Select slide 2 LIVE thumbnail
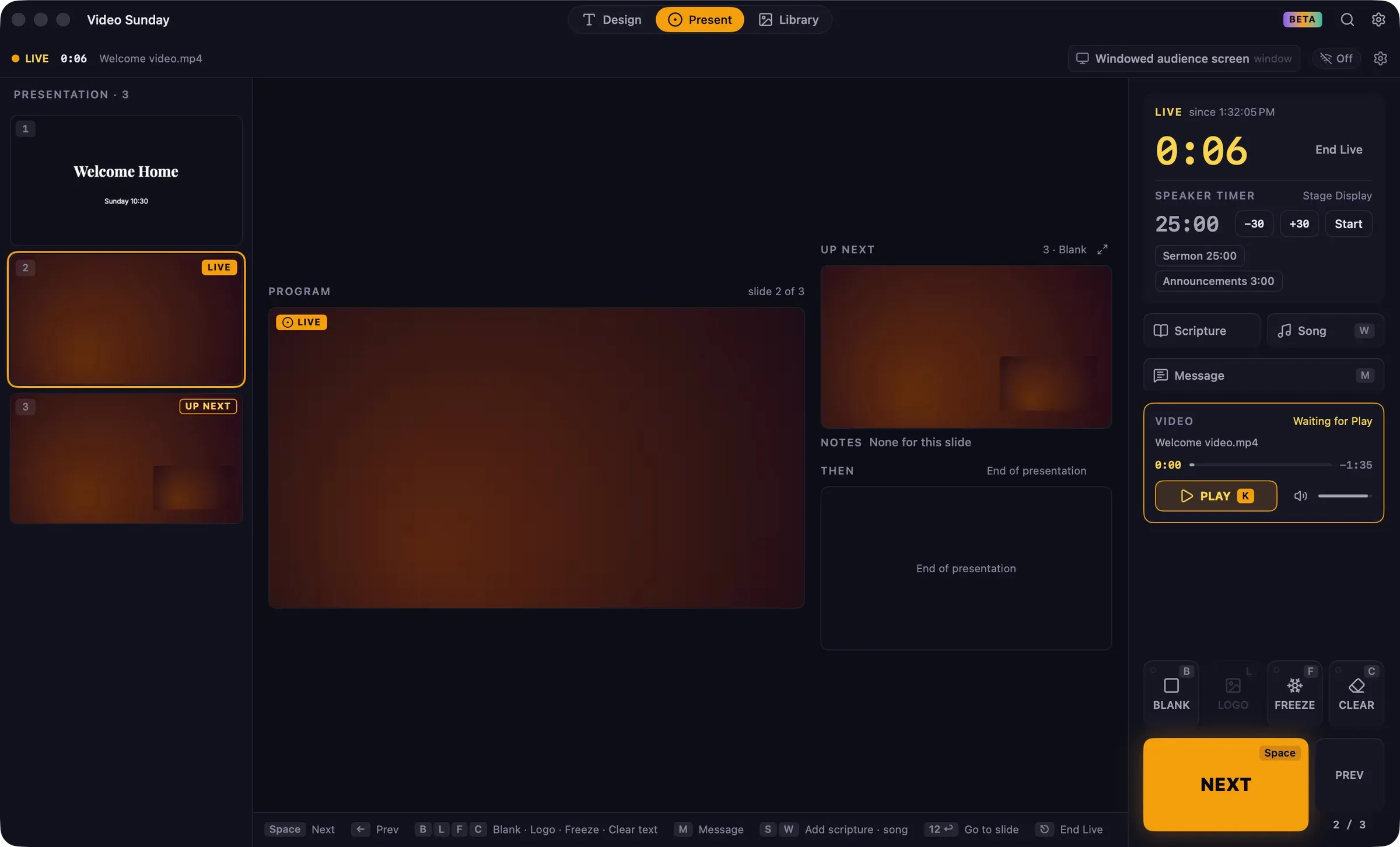This screenshot has width=1400, height=847. 126,320
